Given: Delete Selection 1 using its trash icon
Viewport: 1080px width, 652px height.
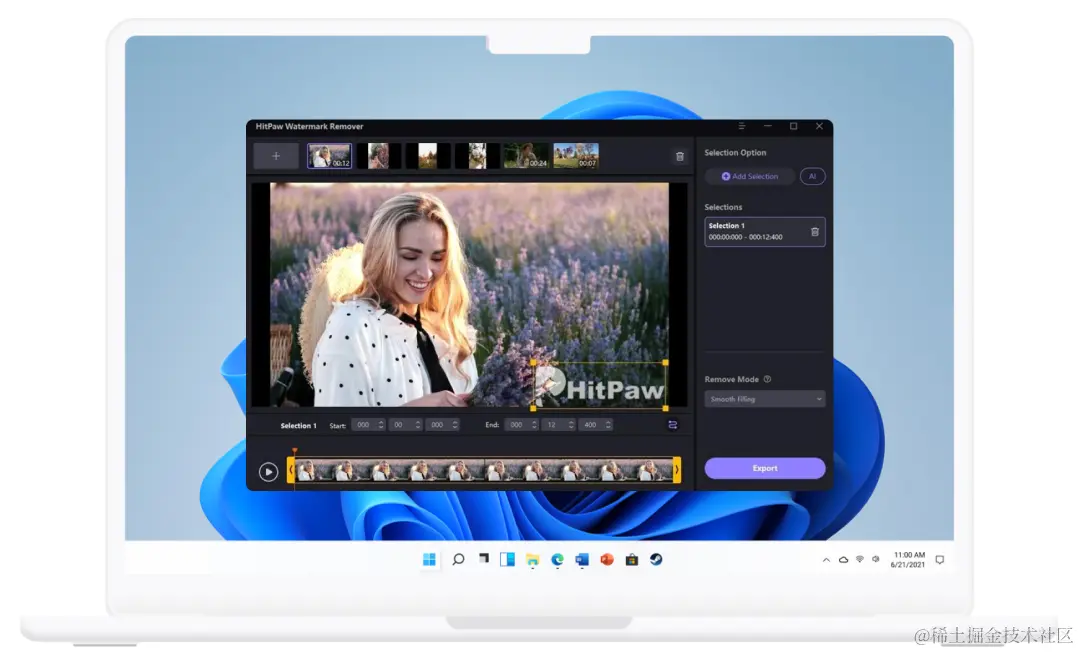Looking at the screenshot, I should click(x=815, y=232).
